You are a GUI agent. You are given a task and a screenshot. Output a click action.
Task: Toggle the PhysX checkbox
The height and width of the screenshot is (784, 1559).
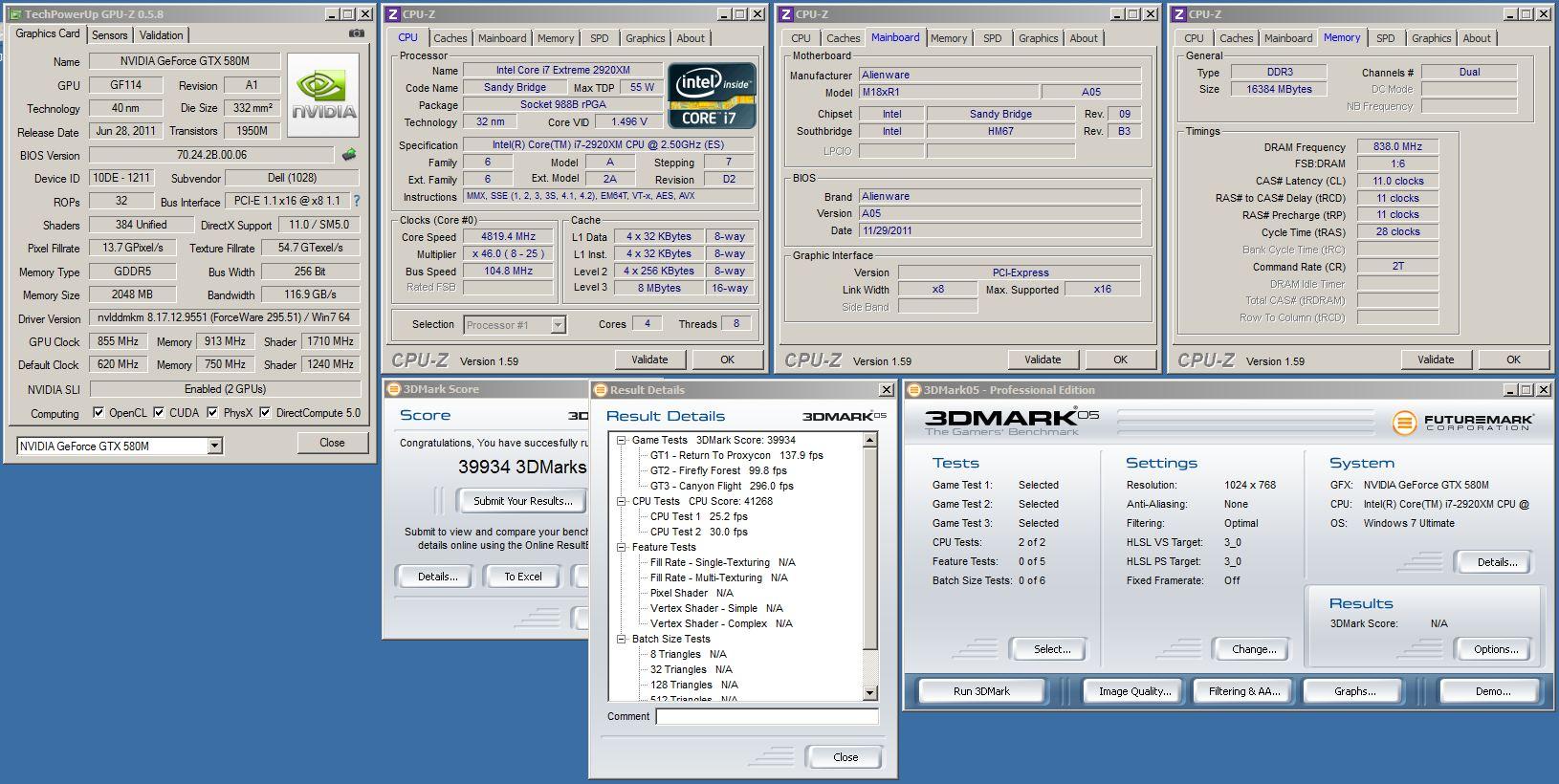point(213,413)
